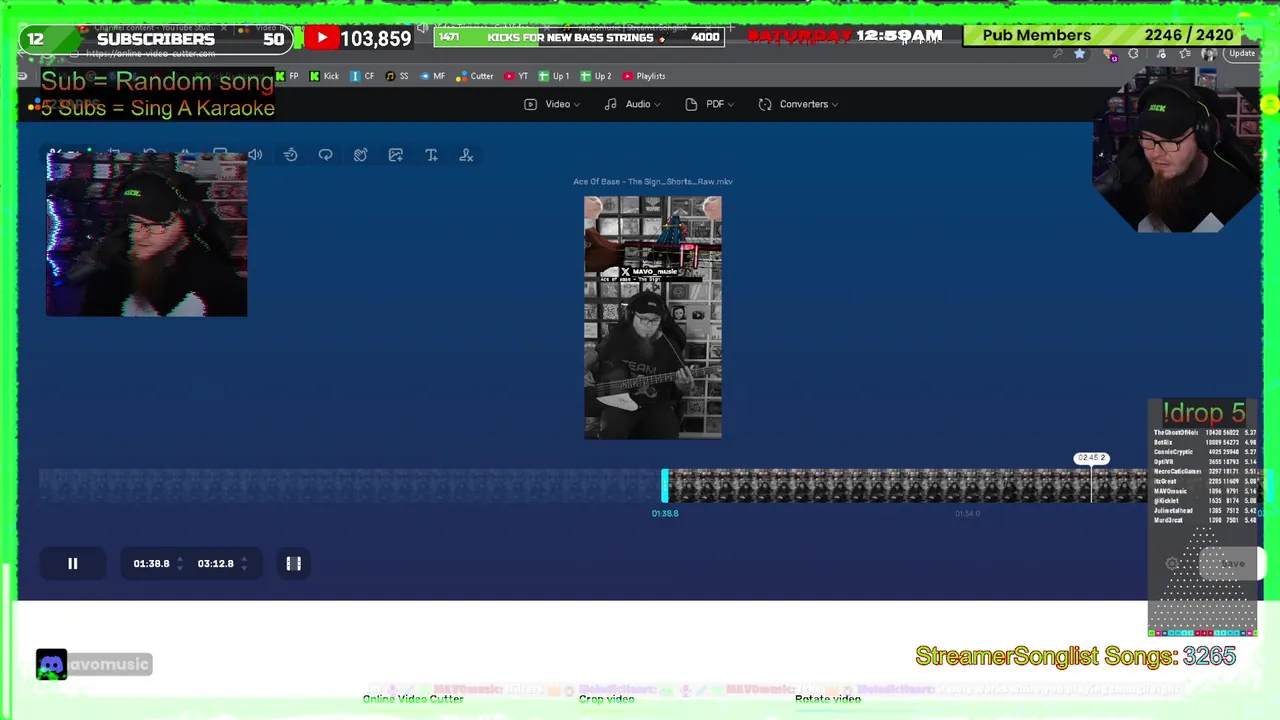This screenshot has height=720, width=1280.
Task: Click the 01:38.8 timeline label
Action: 665,513
